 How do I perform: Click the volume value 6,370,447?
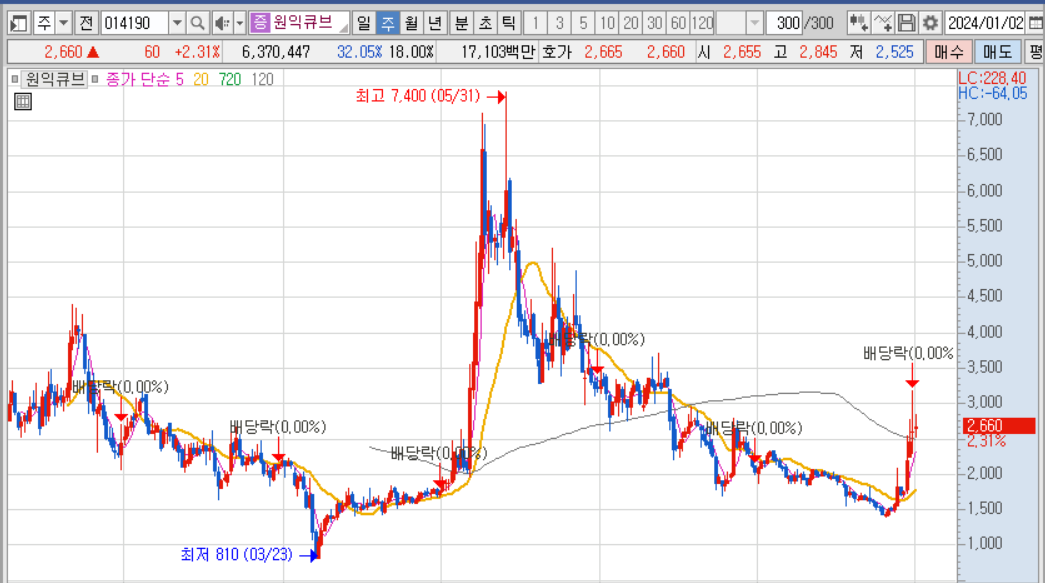point(276,52)
